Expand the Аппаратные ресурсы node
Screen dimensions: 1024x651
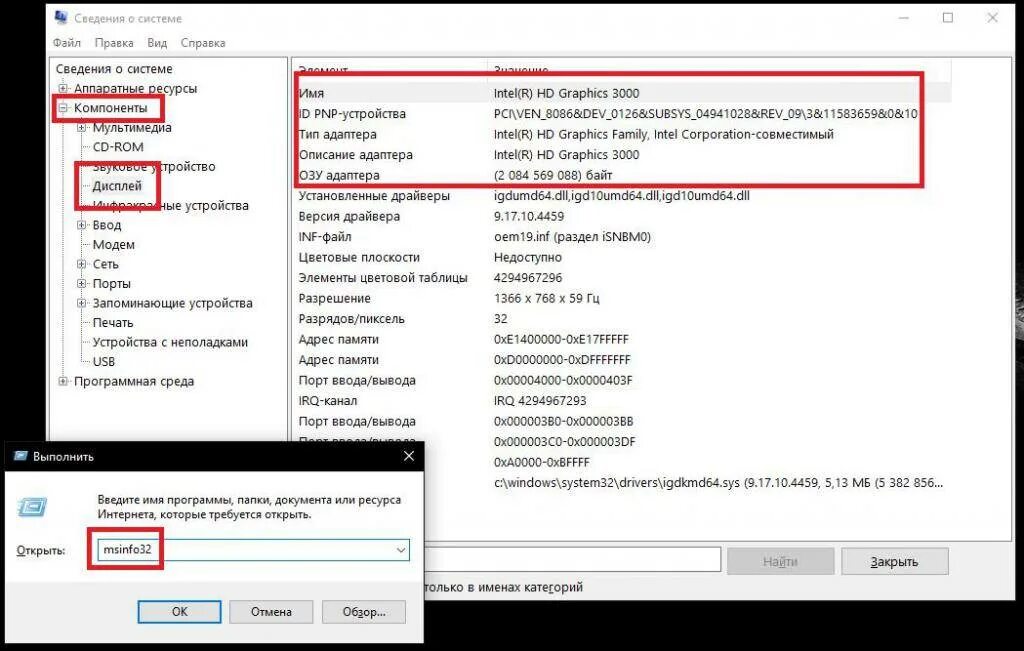(63, 88)
